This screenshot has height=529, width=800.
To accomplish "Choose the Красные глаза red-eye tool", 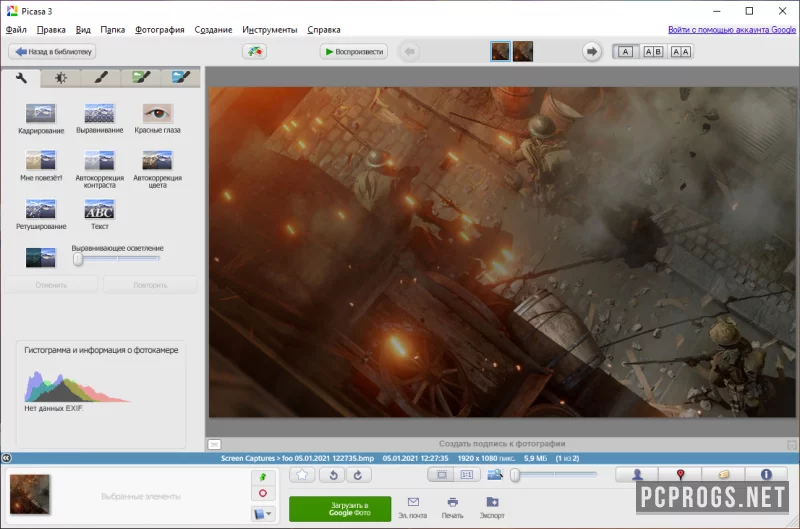I will (157, 118).
